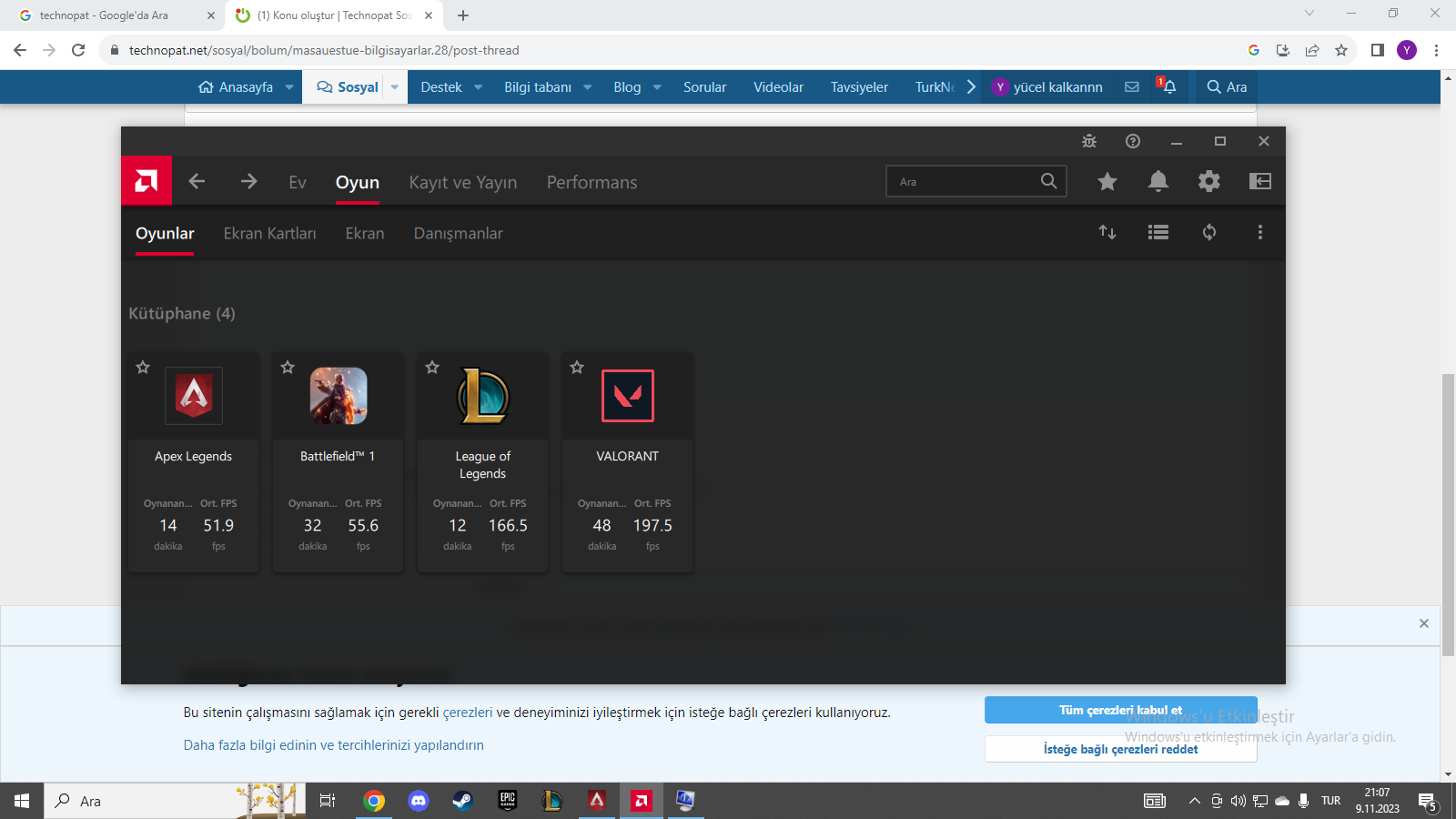Show hidden system tray icons
The height and width of the screenshot is (819, 1456).
[x=1194, y=801]
